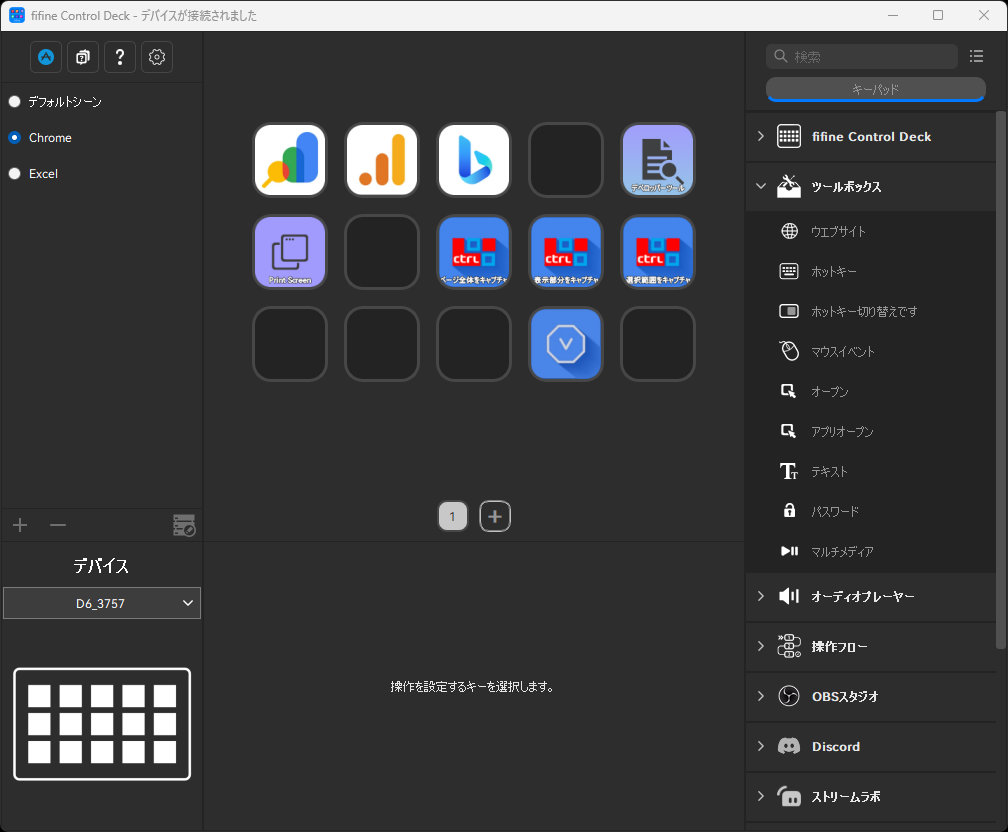The image size is (1008, 832).
Task: Click the ページ全体をキャプチャ capture key
Action: pos(473,252)
